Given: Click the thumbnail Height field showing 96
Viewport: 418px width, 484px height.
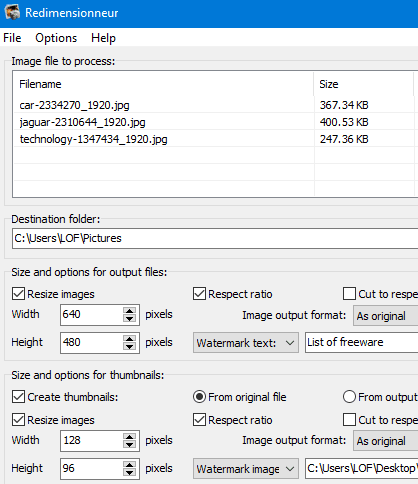Looking at the screenshot, I should pos(91,468).
